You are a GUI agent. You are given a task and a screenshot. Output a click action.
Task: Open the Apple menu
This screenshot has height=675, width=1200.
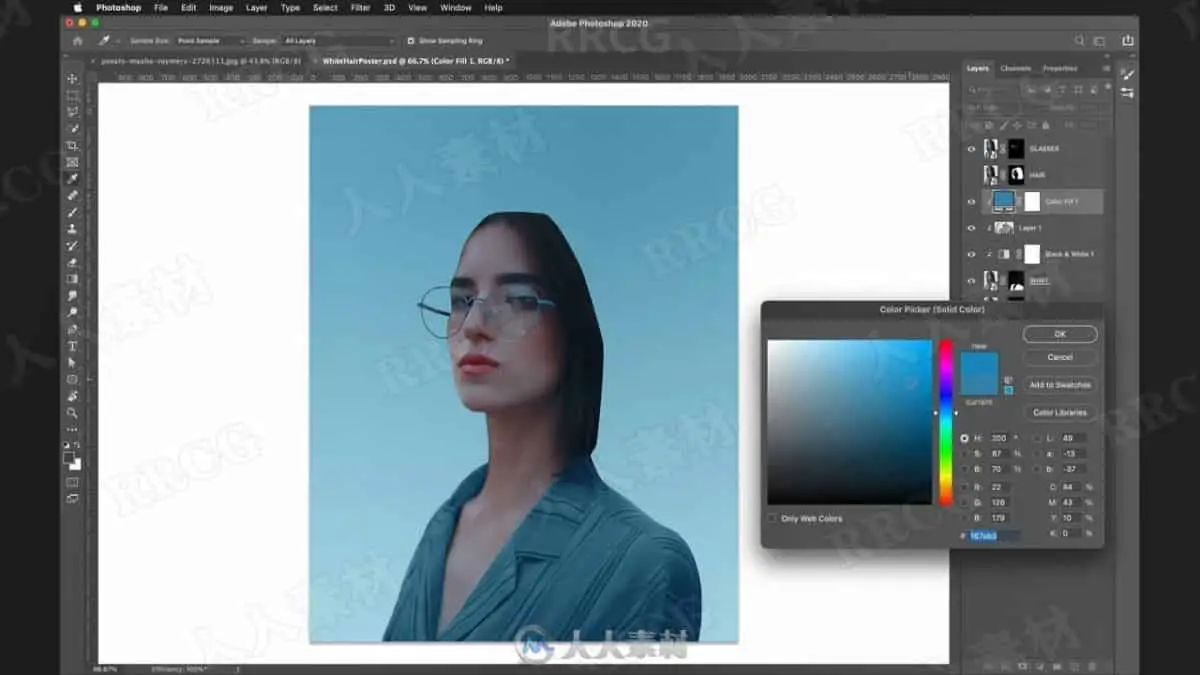pos(78,8)
